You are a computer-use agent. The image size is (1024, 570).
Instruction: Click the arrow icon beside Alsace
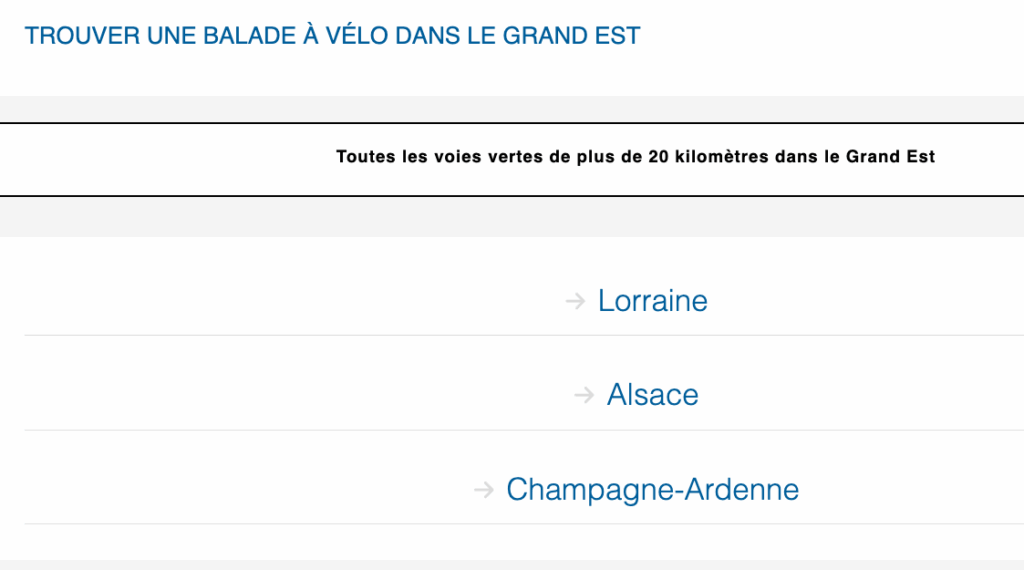pyautogui.click(x=584, y=395)
